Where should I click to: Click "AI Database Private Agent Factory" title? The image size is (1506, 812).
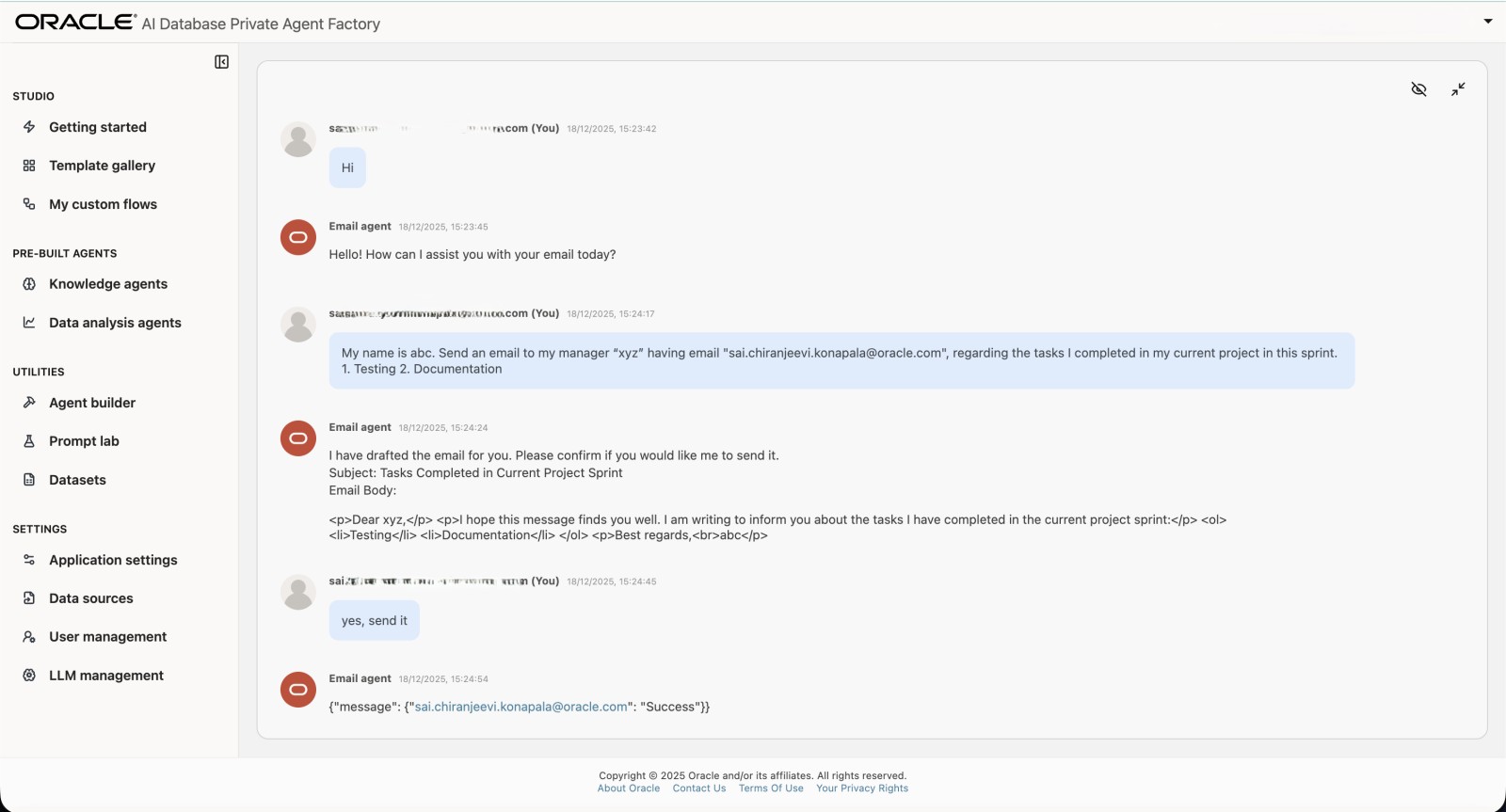click(x=261, y=24)
